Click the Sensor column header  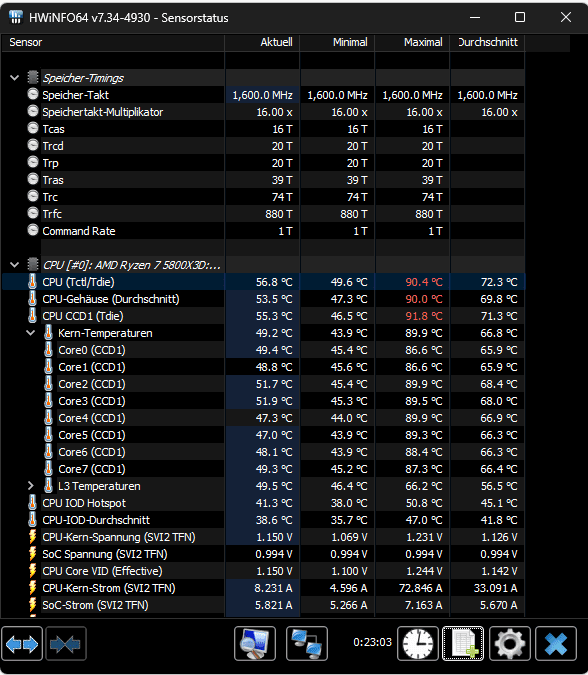tap(113, 42)
